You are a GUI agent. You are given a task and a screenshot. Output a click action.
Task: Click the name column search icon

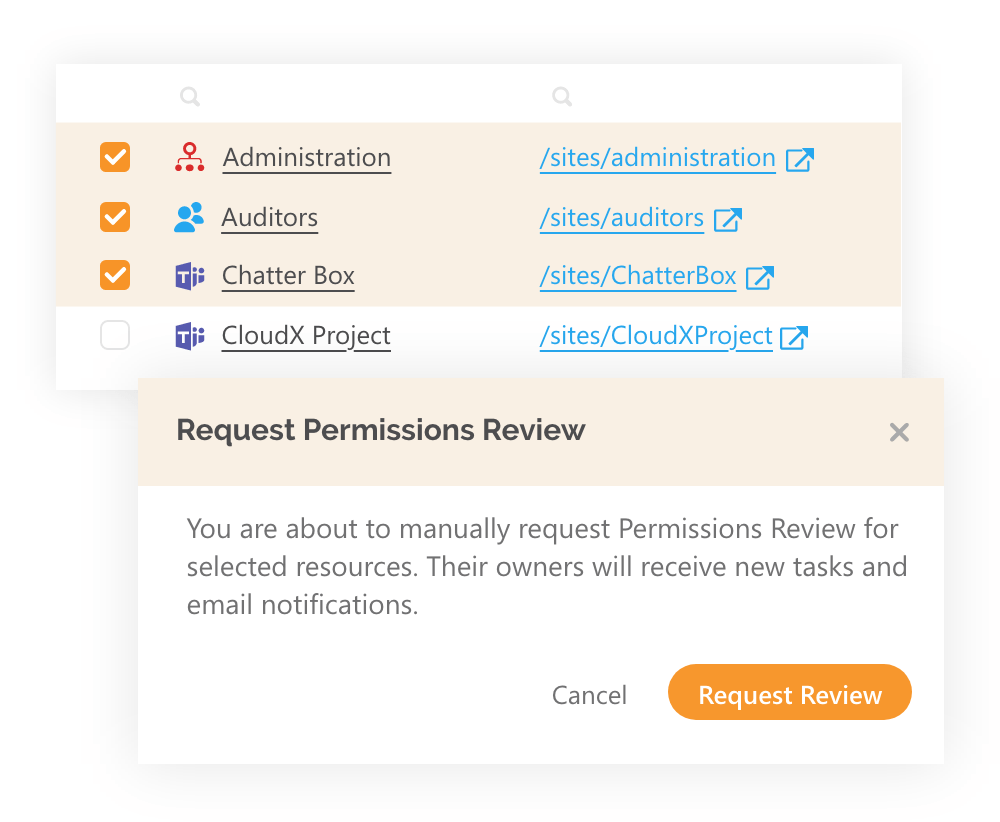(x=190, y=97)
